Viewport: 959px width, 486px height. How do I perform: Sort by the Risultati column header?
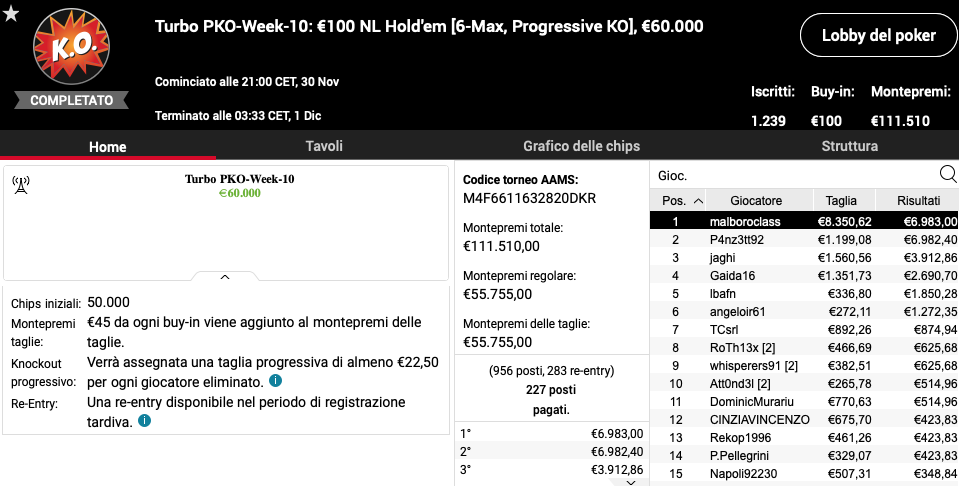point(918,201)
